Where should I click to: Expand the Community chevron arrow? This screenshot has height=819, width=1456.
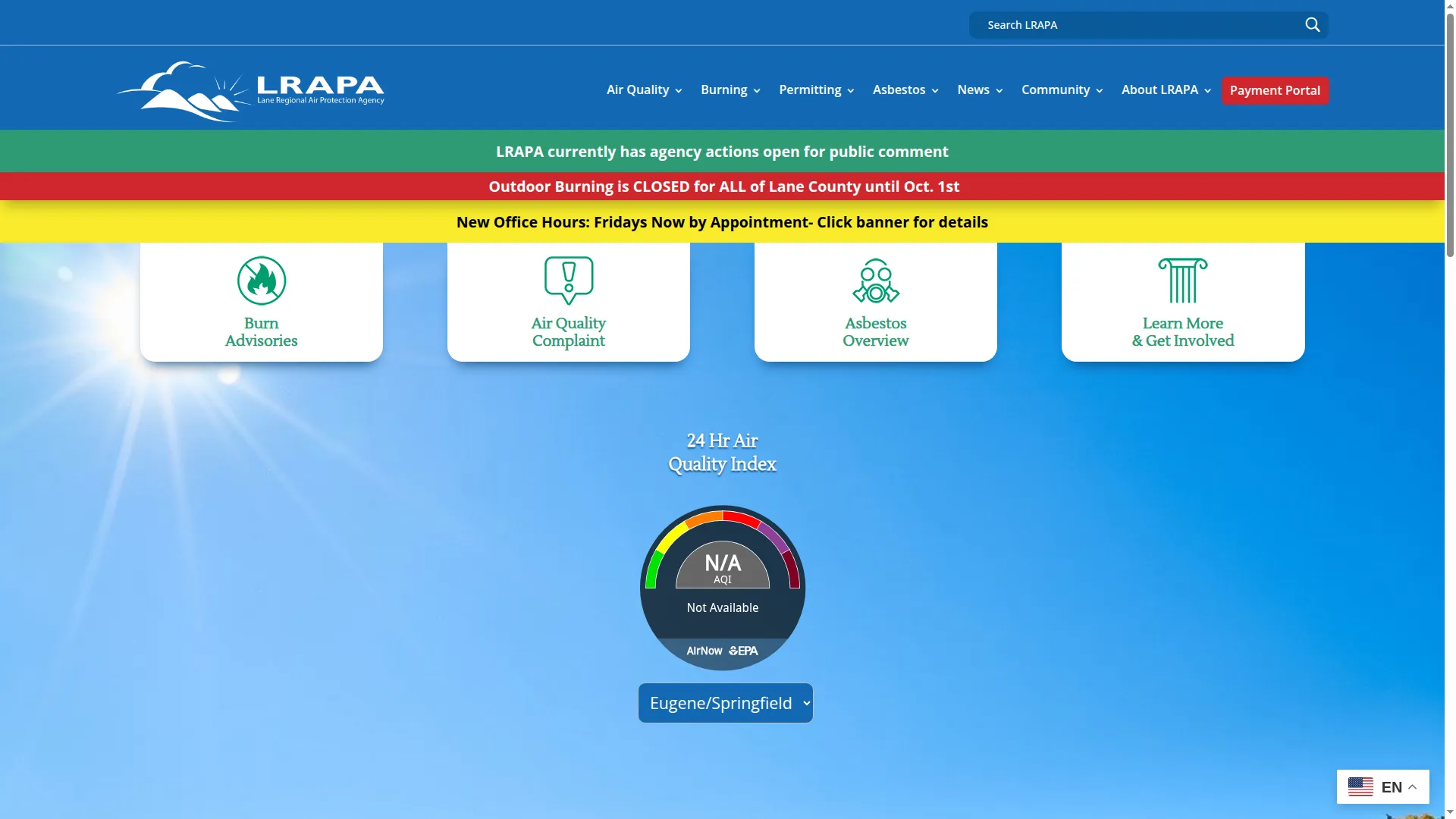[1100, 91]
